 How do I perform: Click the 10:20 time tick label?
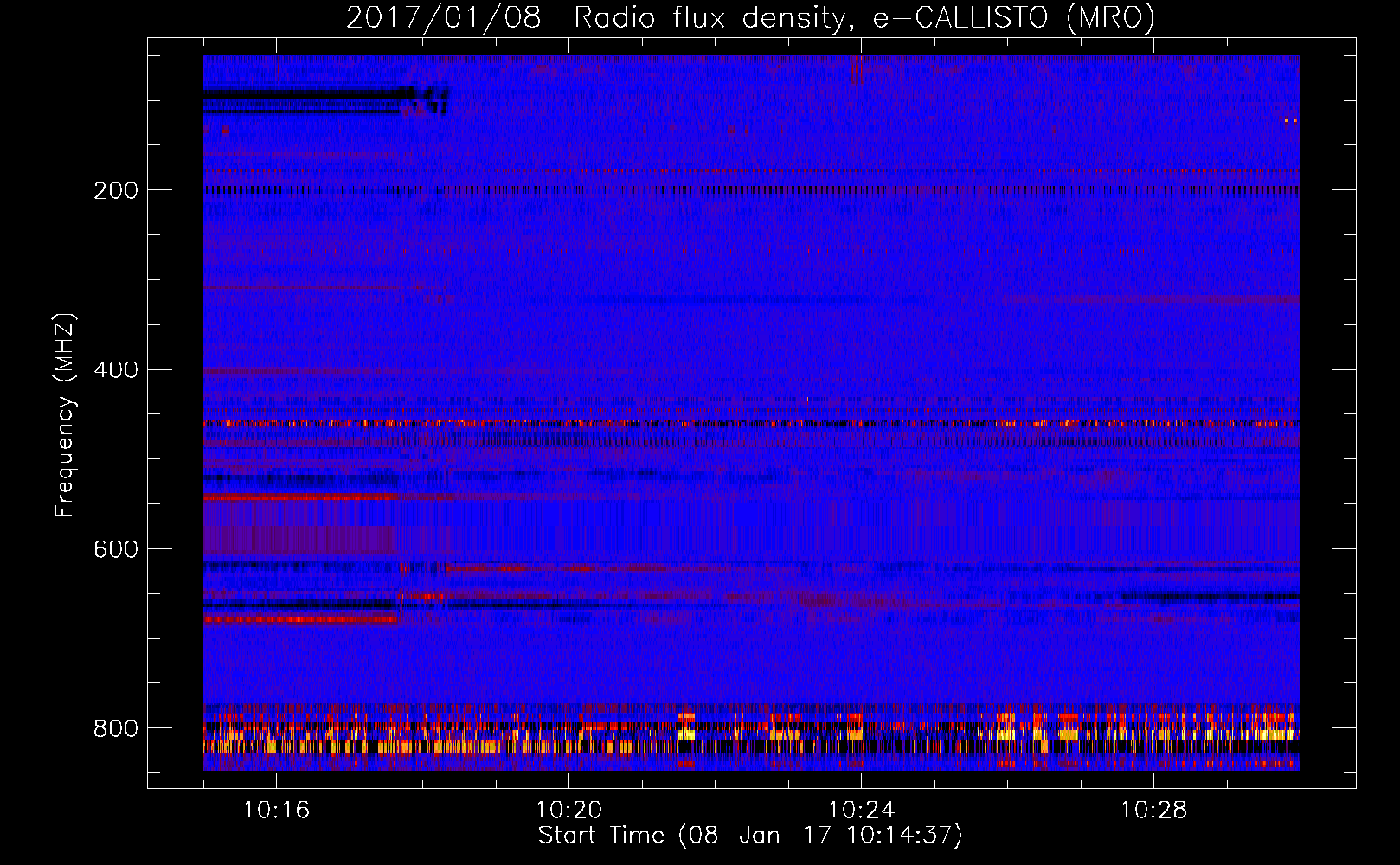(x=568, y=811)
